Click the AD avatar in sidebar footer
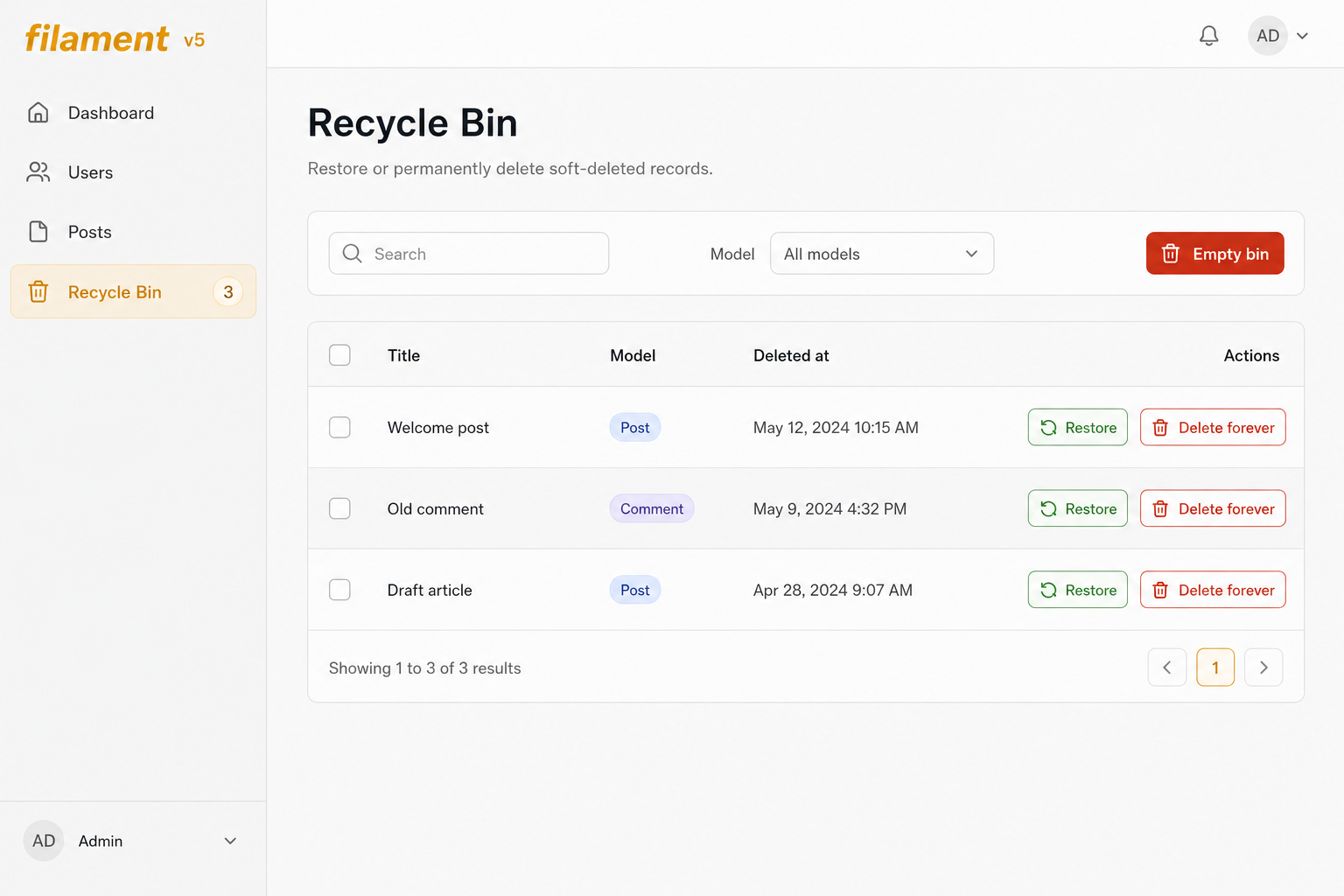 (x=44, y=841)
